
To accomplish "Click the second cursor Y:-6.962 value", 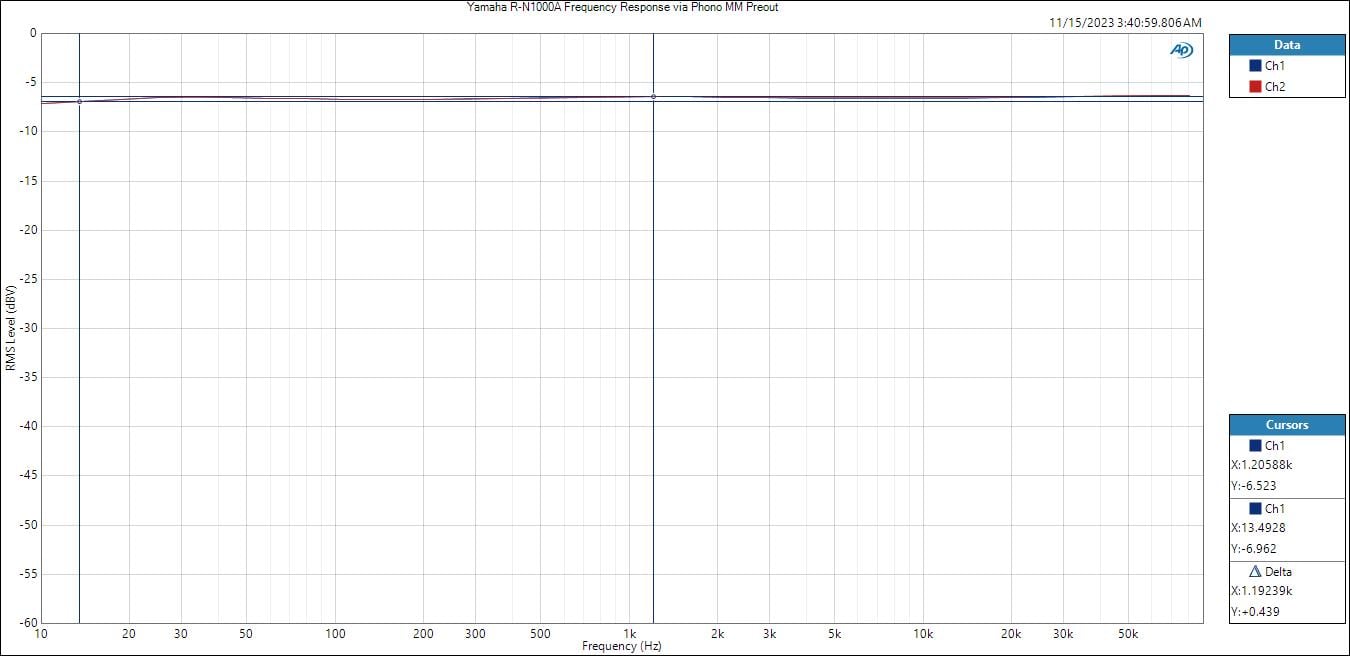I will tap(1254, 549).
